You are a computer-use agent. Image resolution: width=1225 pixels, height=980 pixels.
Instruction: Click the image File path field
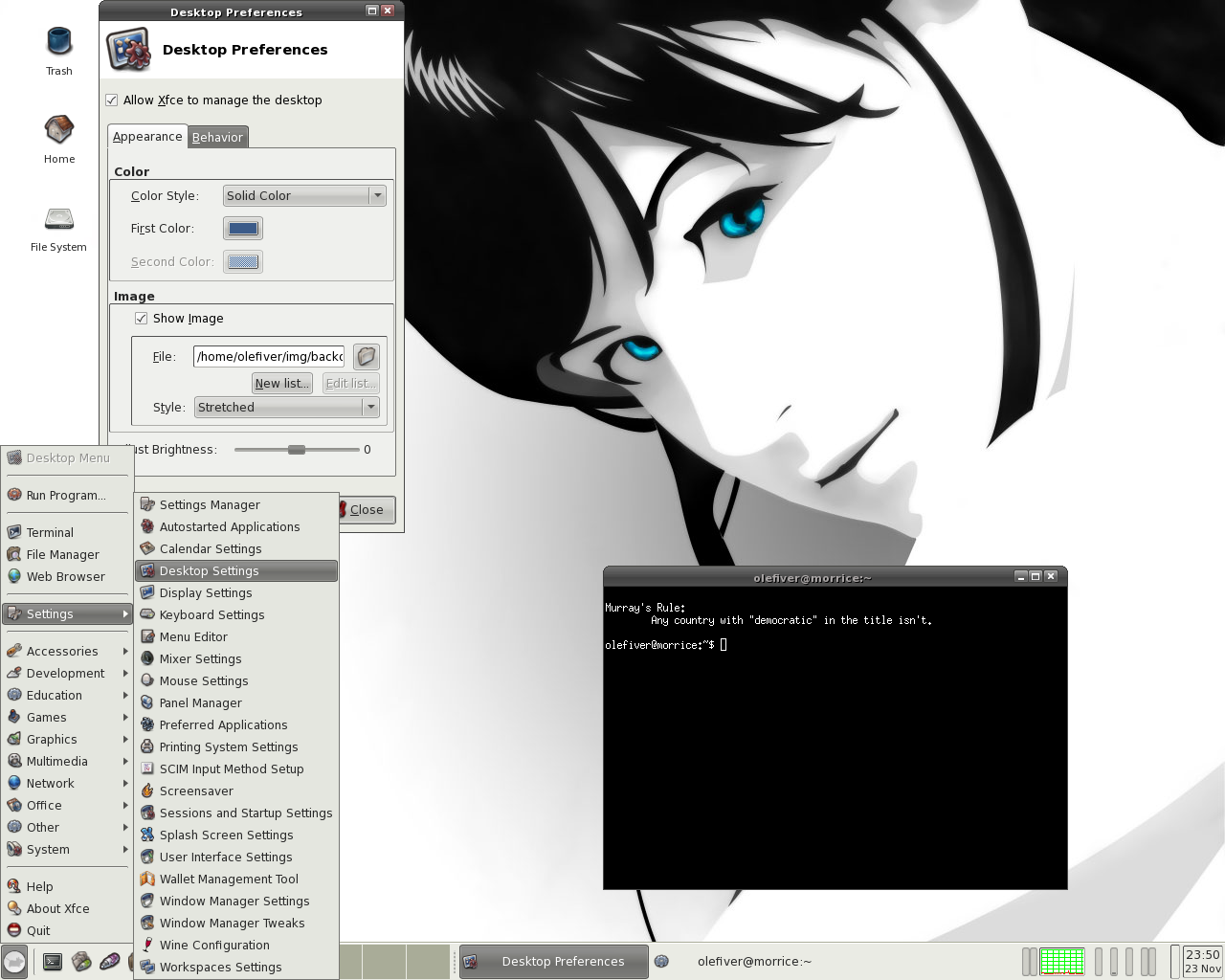click(269, 357)
